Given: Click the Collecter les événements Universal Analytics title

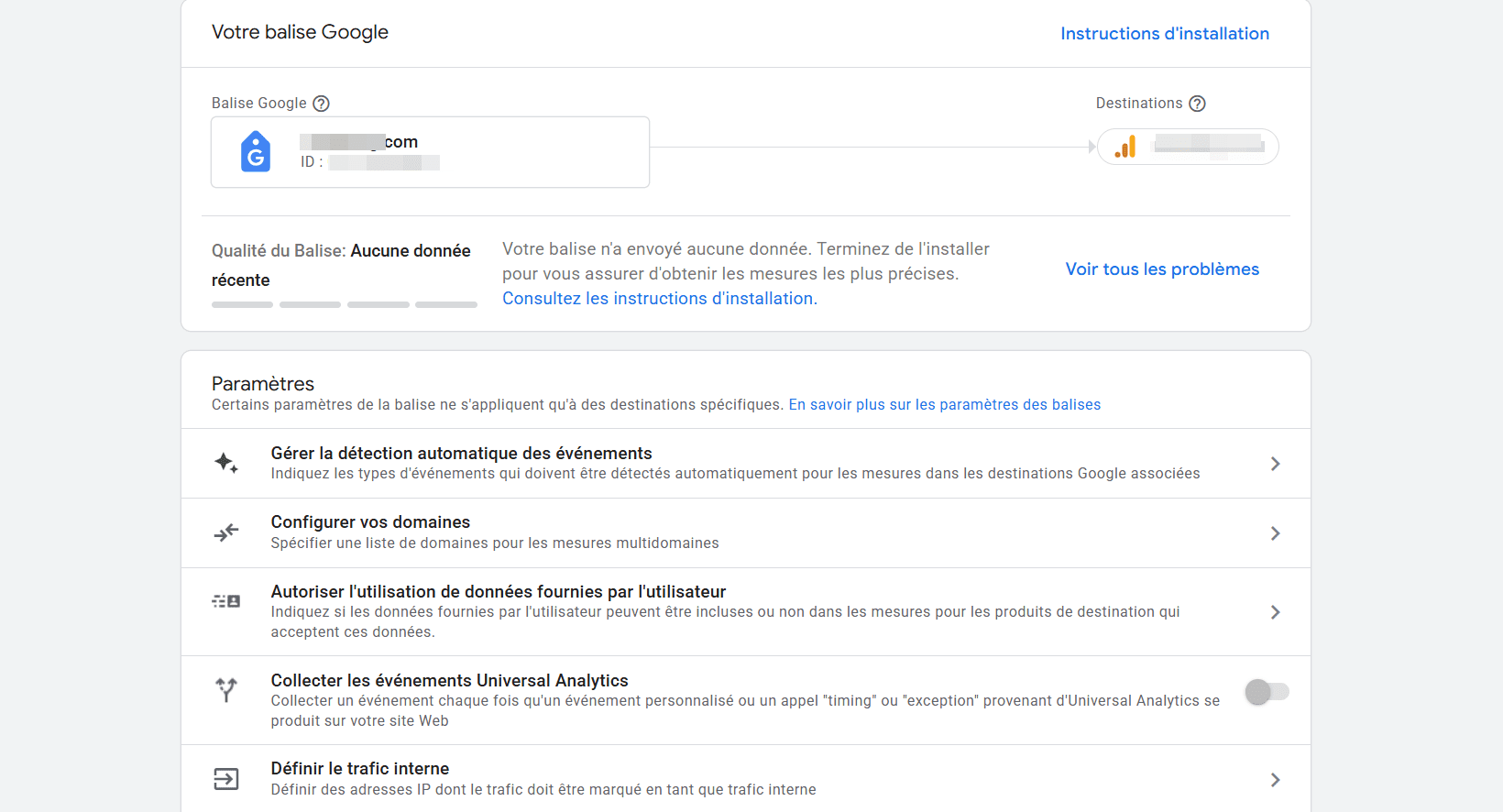Looking at the screenshot, I should [x=449, y=681].
